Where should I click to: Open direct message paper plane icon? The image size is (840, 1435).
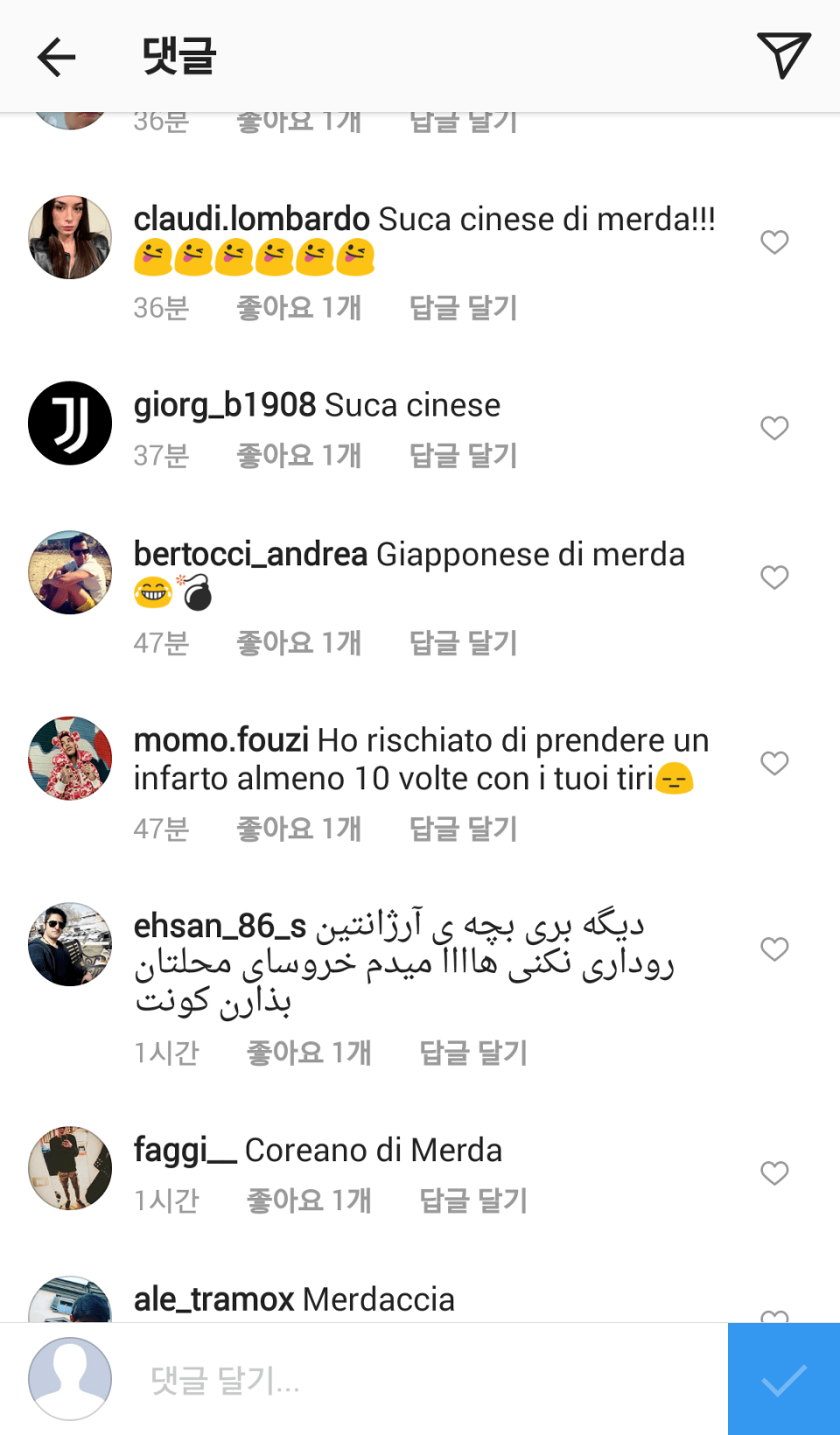tap(783, 55)
